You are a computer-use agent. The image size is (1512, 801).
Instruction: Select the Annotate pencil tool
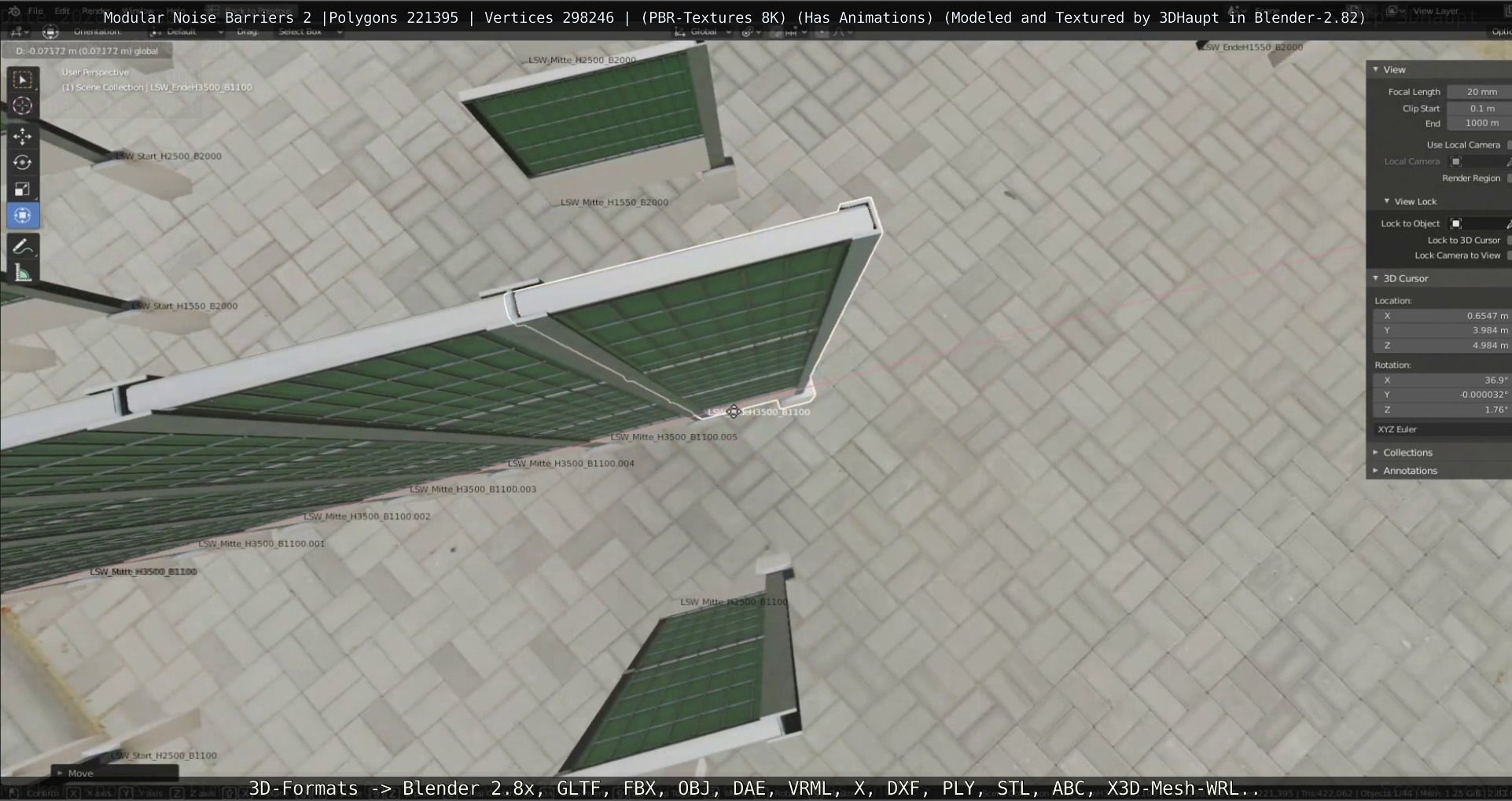pyautogui.click(x=22, y=247)
